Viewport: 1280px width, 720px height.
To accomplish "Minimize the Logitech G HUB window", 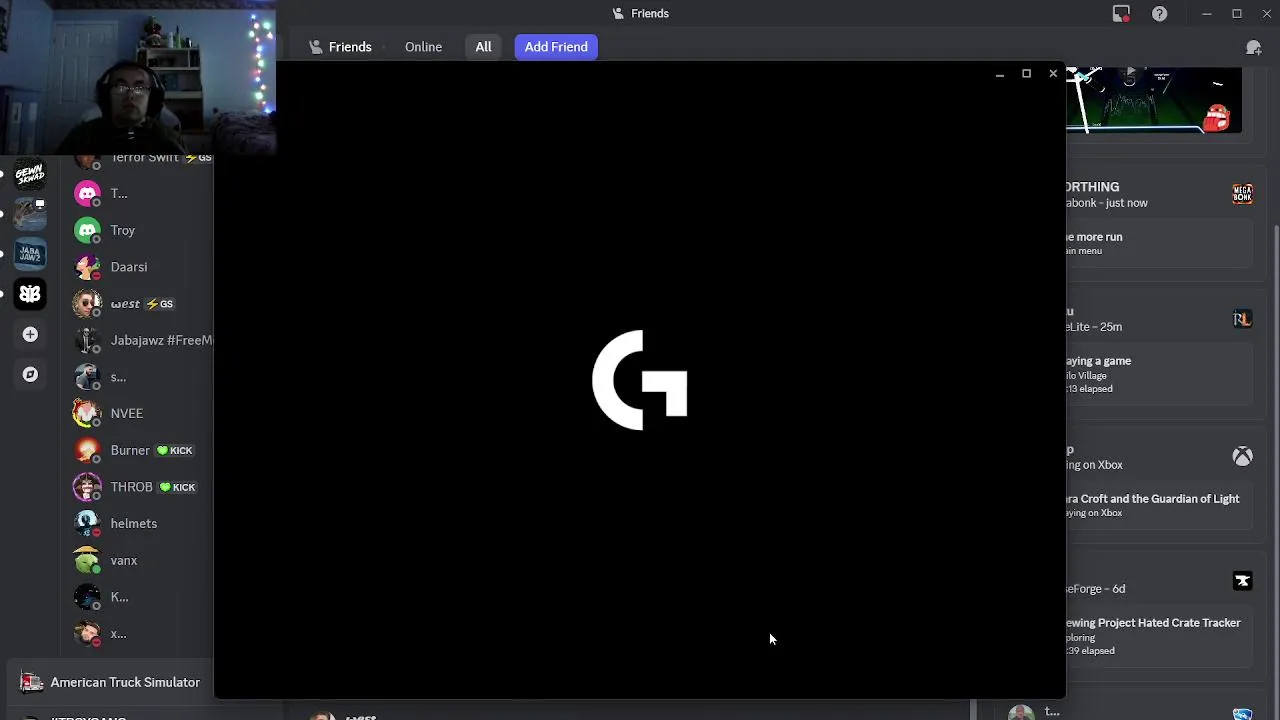I will (999, 74).
